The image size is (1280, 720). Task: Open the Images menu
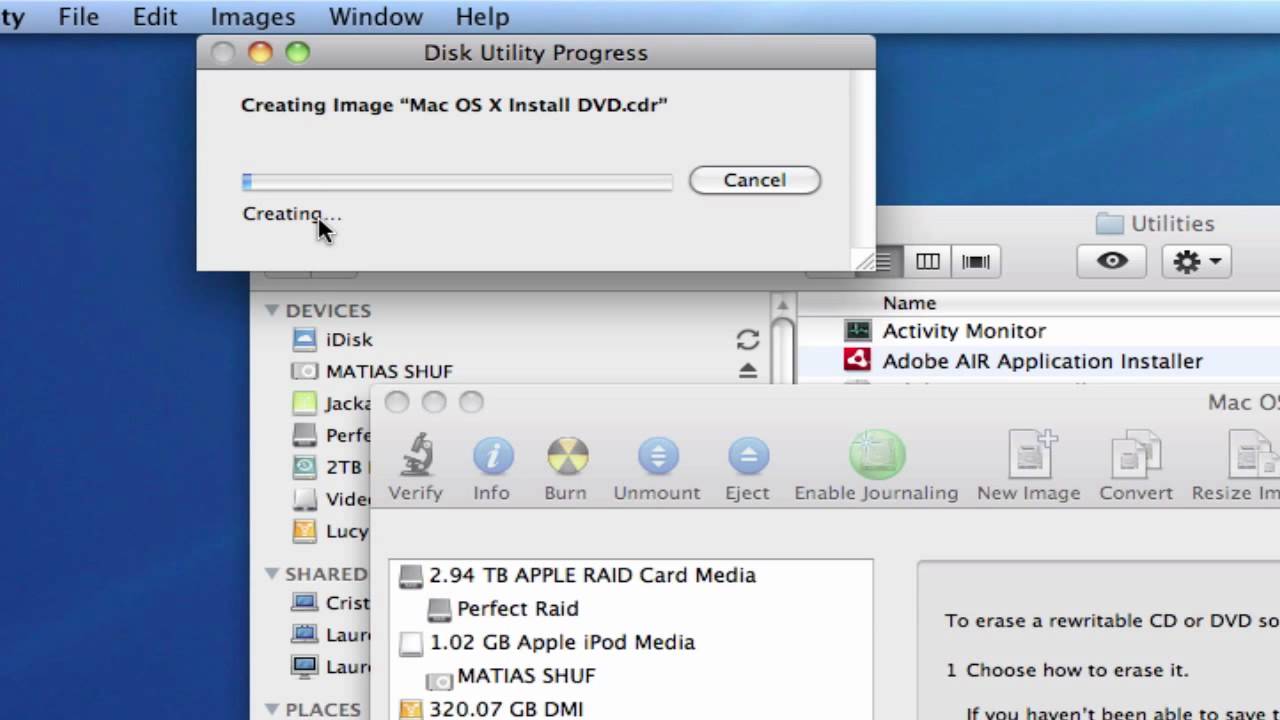click(253, 17)
